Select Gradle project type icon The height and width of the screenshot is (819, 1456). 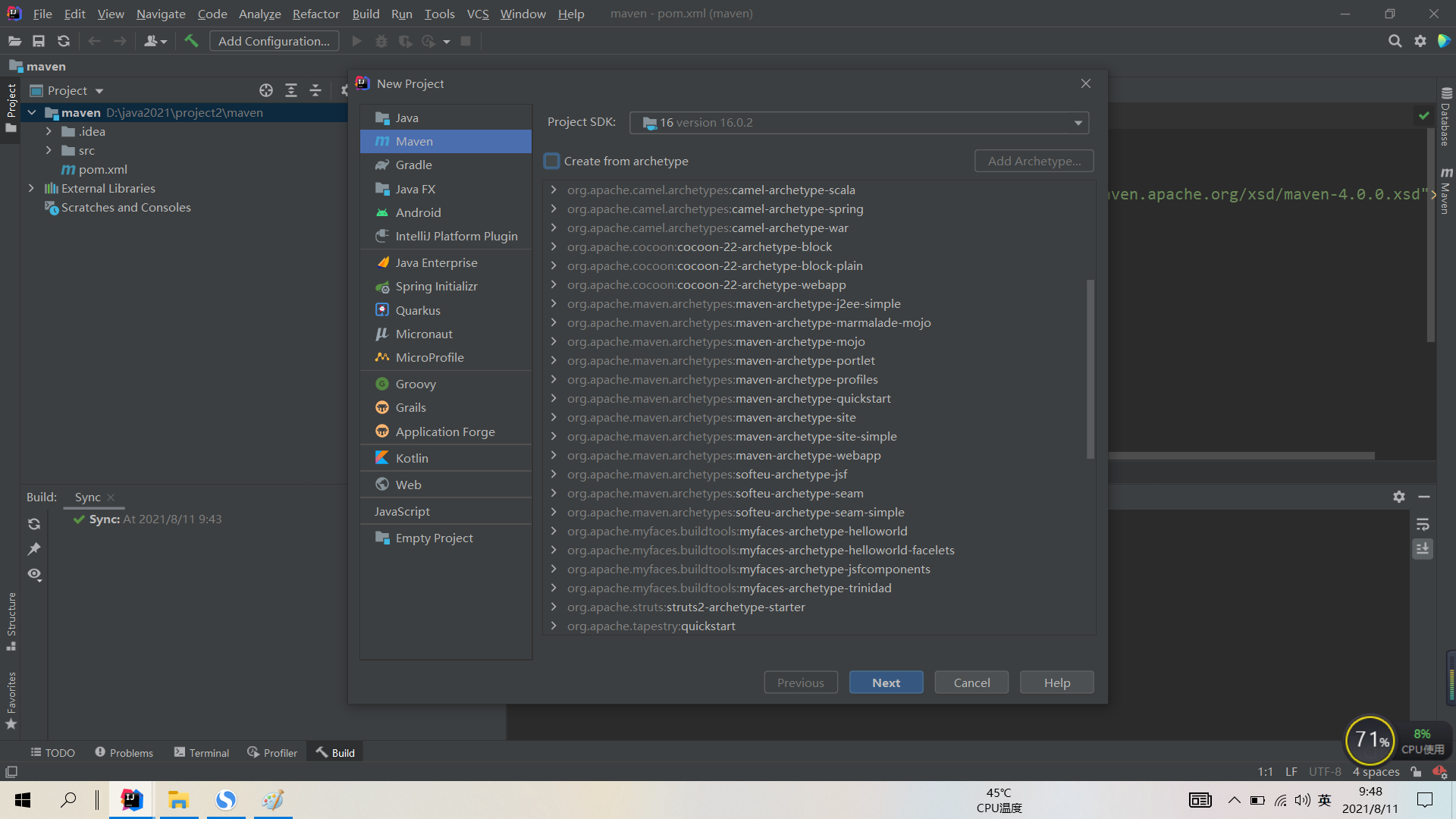pos(382,165)
